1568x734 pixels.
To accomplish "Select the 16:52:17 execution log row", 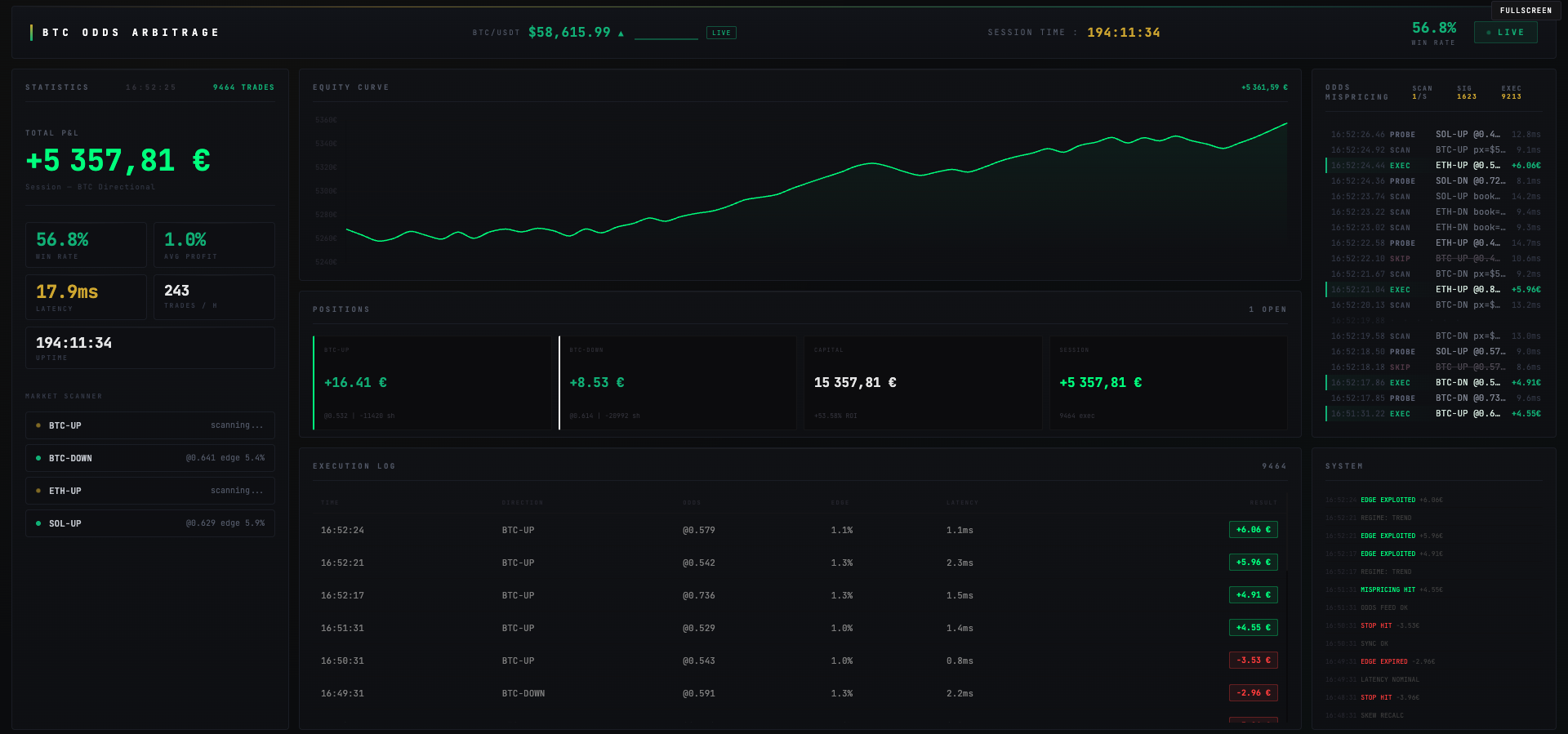I will click(800, 595).
